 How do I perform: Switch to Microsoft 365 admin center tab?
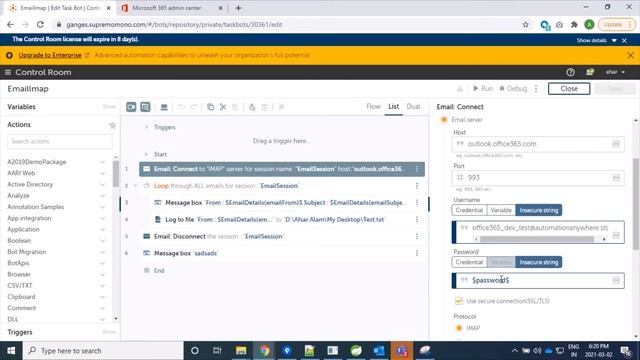167,8
